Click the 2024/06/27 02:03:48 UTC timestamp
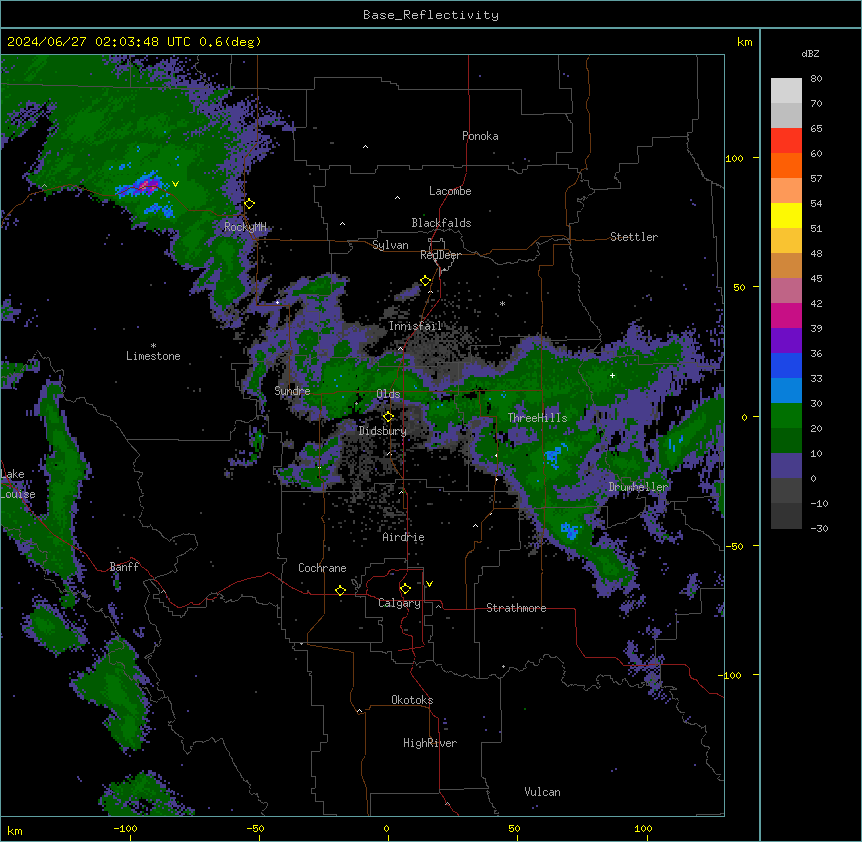This screenshot has width=862, height=842. 100,42
